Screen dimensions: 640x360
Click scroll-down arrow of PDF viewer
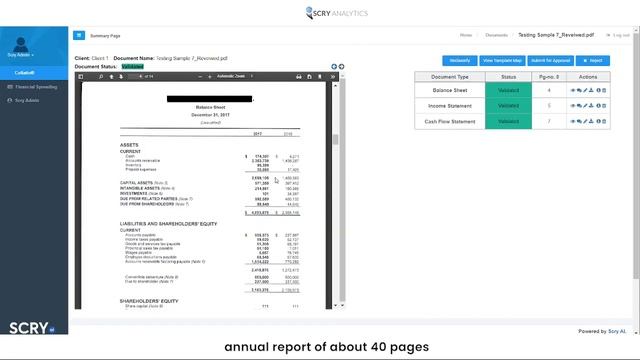coord(336,306)
